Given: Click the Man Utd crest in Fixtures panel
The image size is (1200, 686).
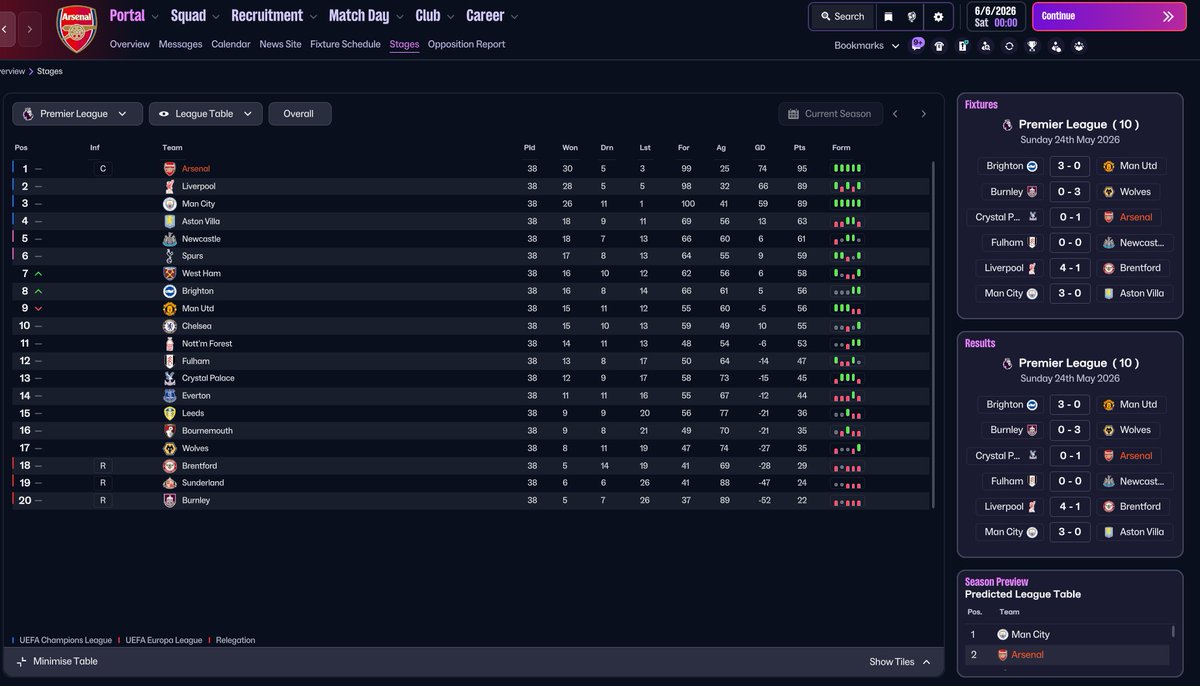Looking at the screenshot, I should (1108, 166).
